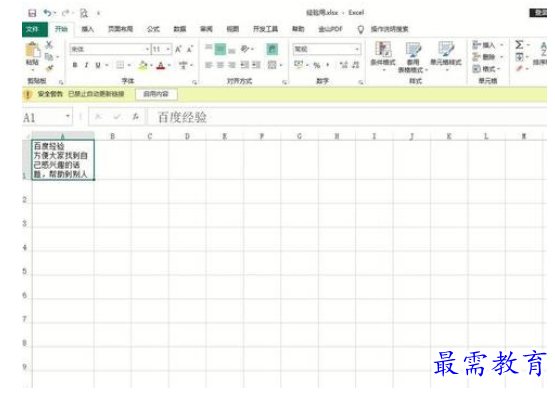Click the Paste clipboard icon
555x395 pixels.
[x=32, y=49]
